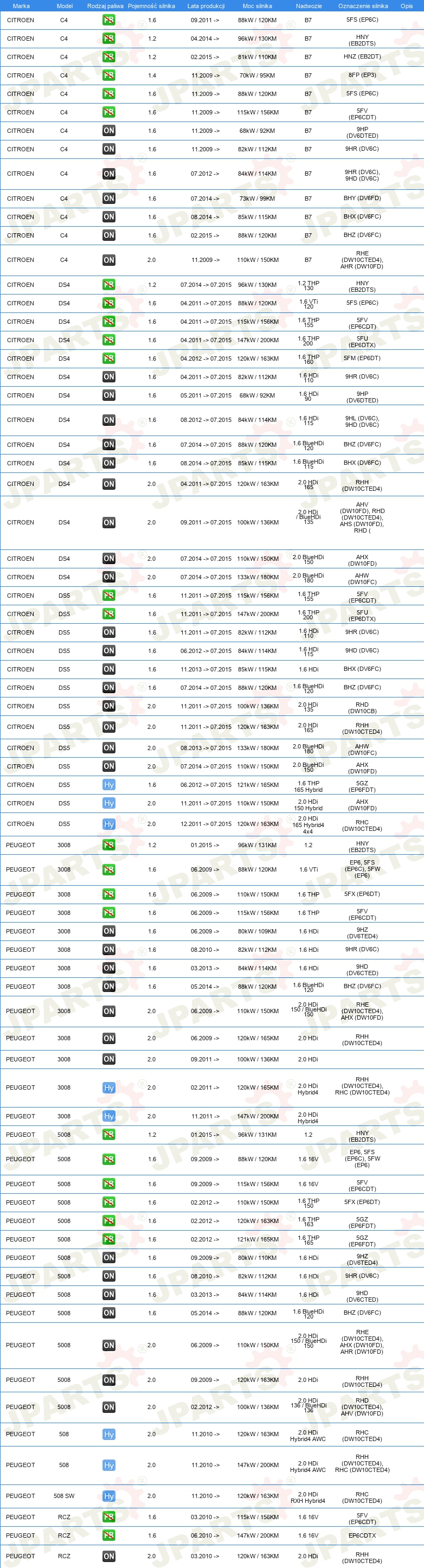Click petrol icon in Citroen DS4 5FM (EP6DT) row
The image size is (424, 1568).
coord(109,359)
